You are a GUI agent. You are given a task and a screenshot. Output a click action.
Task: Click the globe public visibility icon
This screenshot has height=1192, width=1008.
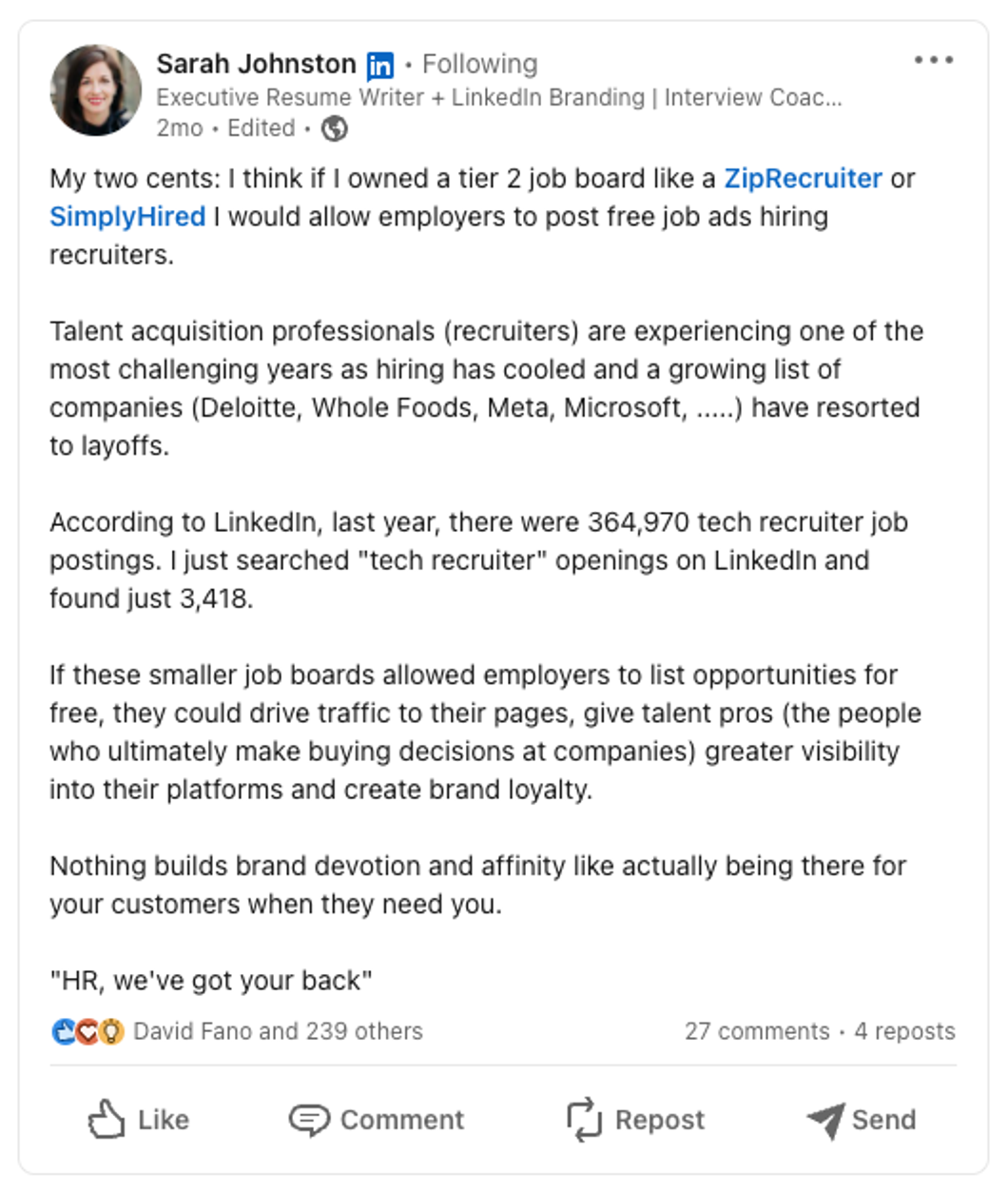click(x=335, y=128)
